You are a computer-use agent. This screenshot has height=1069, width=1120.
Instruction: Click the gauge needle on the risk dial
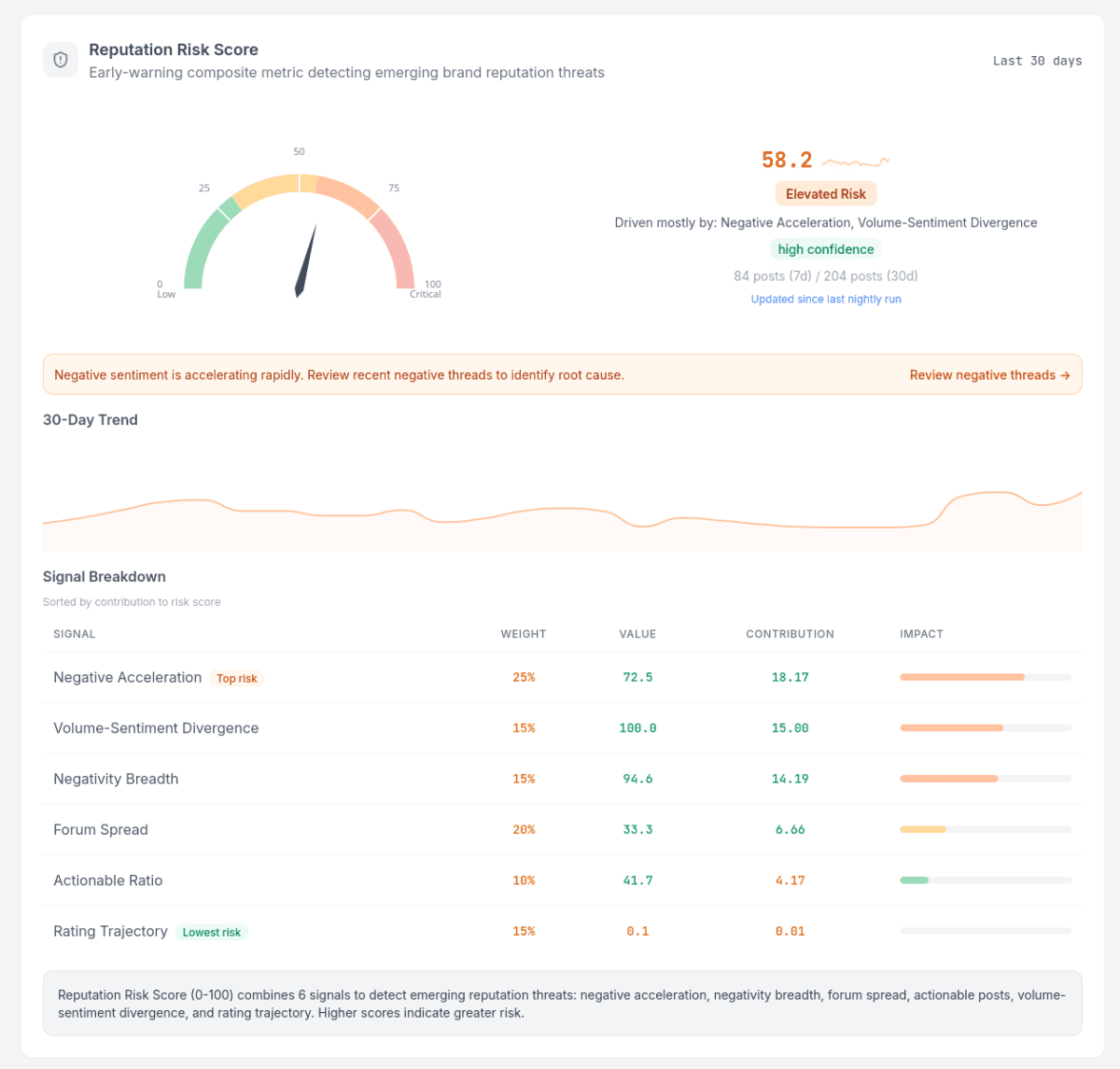click(305, 260)
